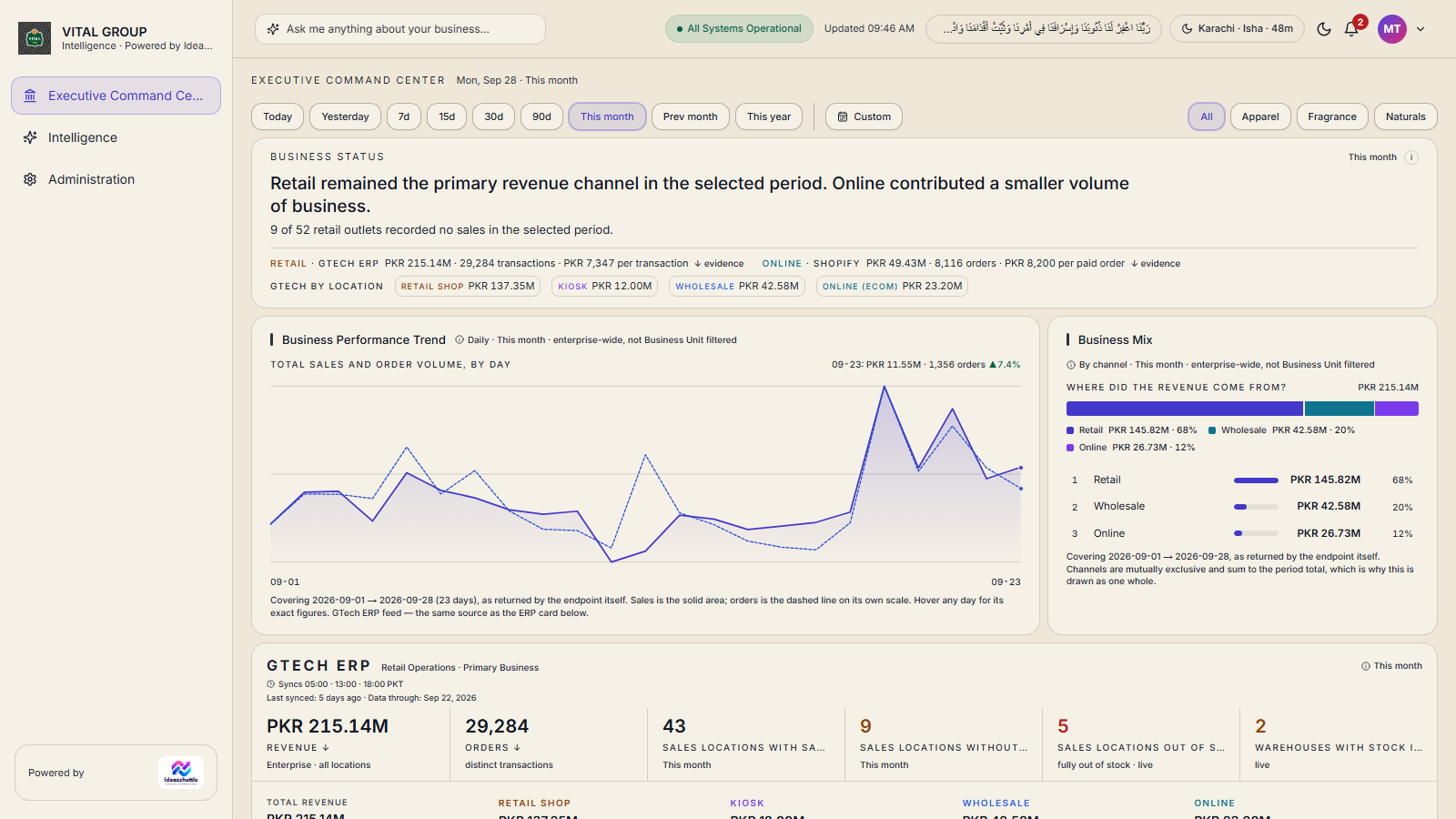This screenshot has width=1456, height=819.
Task: Select the This month range
Action: 607,116
